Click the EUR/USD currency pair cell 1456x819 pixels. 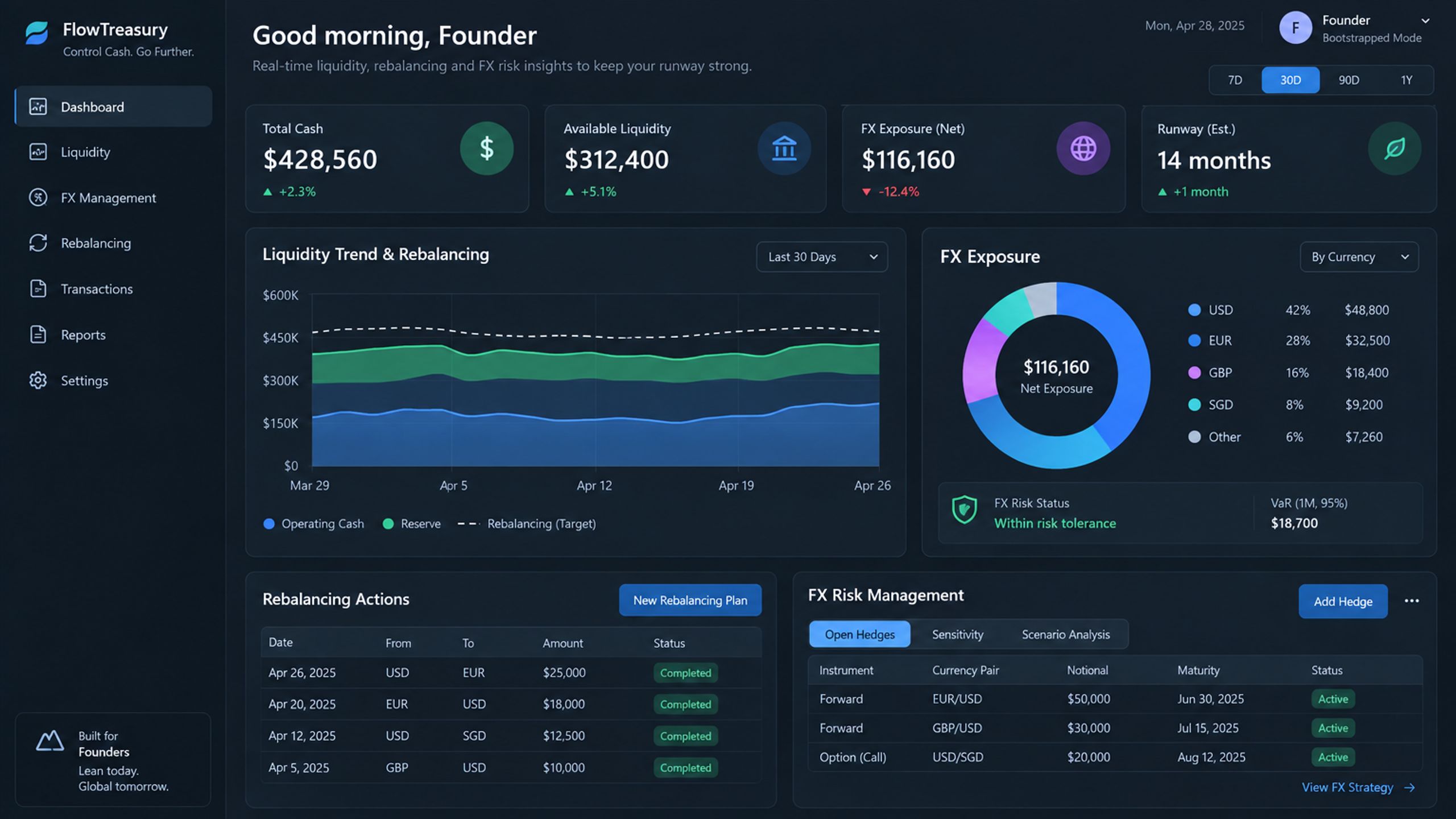tap(957, 698)
